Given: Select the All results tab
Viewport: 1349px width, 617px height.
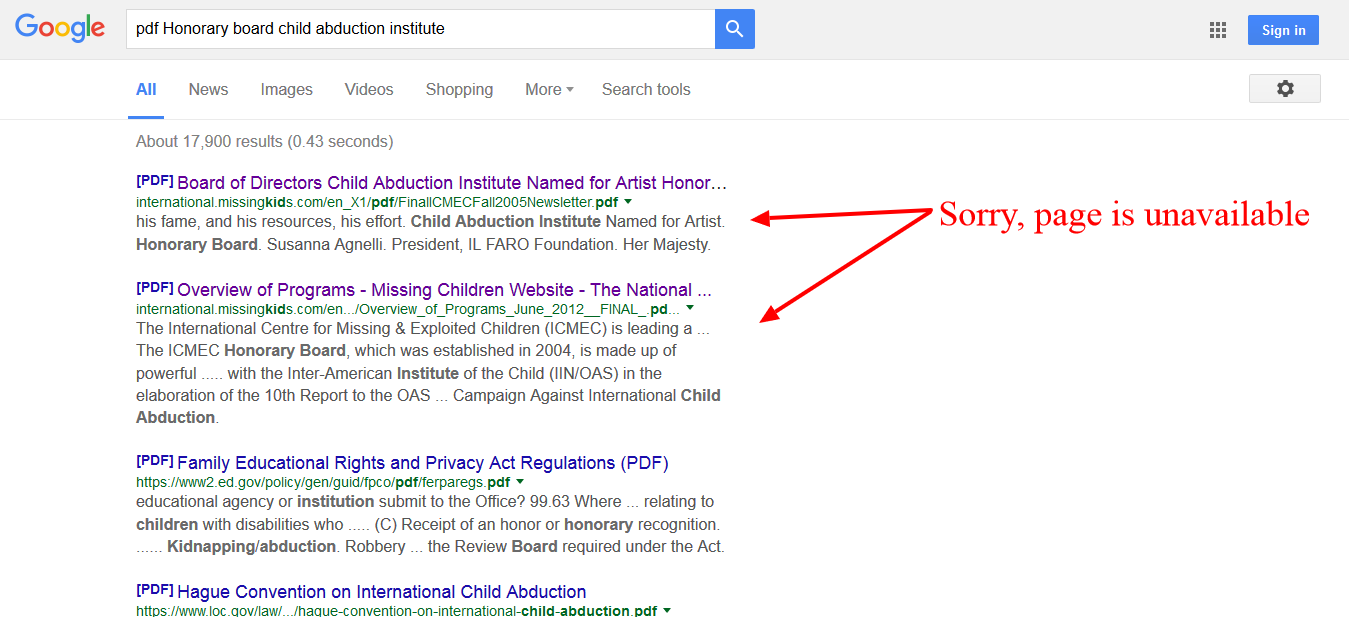Looking at the screenshot, I should coord(146,89).
